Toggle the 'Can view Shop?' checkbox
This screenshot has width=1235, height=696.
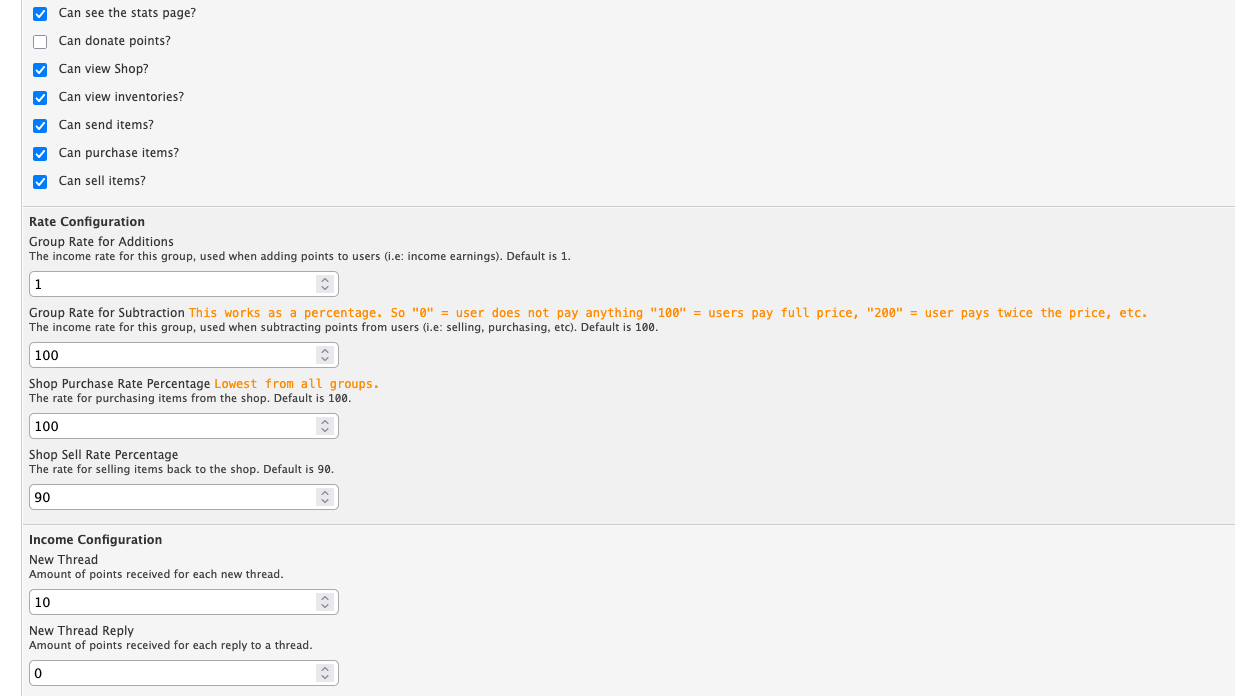(x=40, y=70)
